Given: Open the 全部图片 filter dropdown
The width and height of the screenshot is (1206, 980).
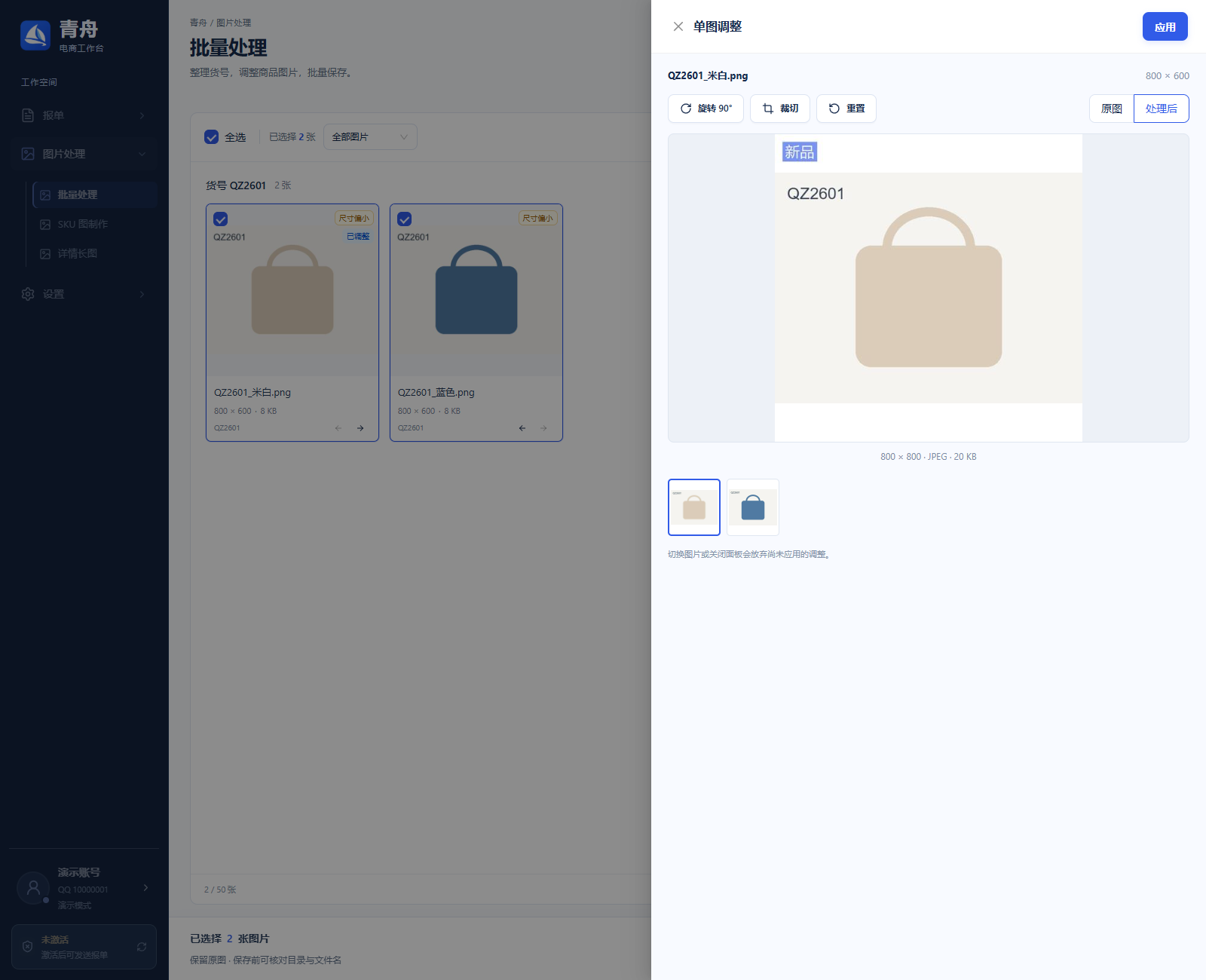Looking at the screenshot, I should coord(370,137).
